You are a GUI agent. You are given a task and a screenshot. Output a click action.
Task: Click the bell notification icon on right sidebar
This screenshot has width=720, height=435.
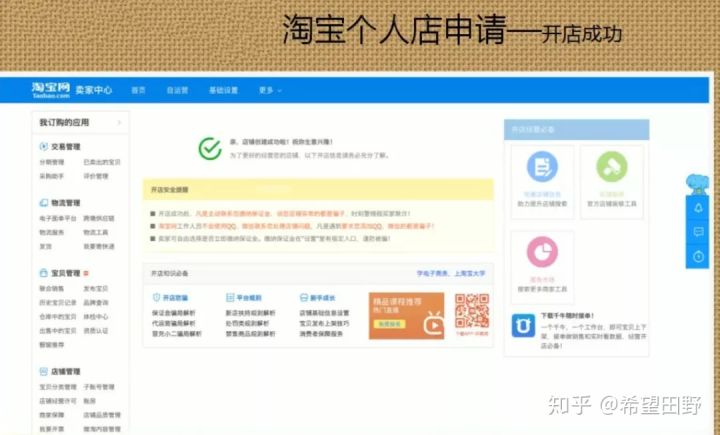tap(698, 207)
